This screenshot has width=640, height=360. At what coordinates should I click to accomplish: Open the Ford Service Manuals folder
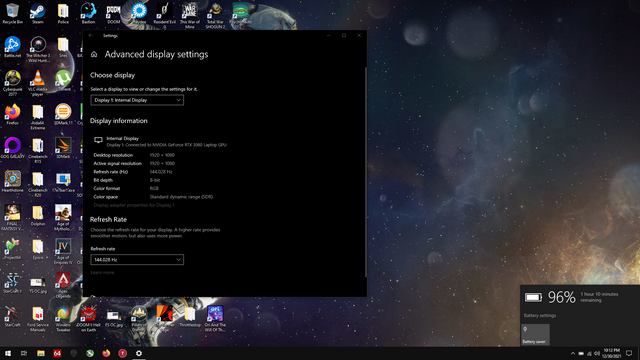(38, 319)
